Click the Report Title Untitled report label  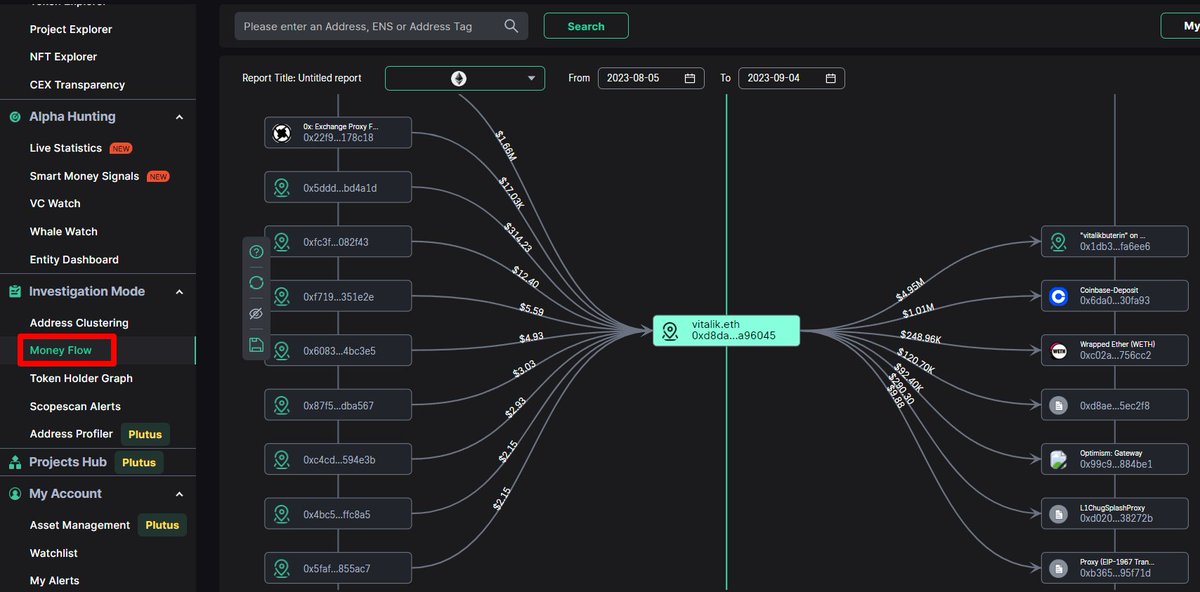pyautogui.click(x=302, y=78)
